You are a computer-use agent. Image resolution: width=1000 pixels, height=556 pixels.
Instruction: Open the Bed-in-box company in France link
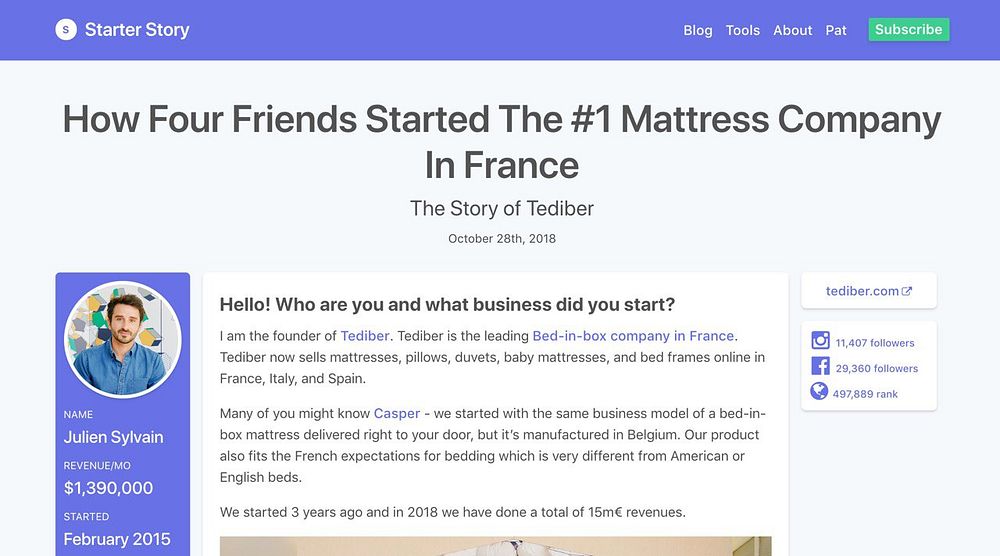[x=633, y=336]
